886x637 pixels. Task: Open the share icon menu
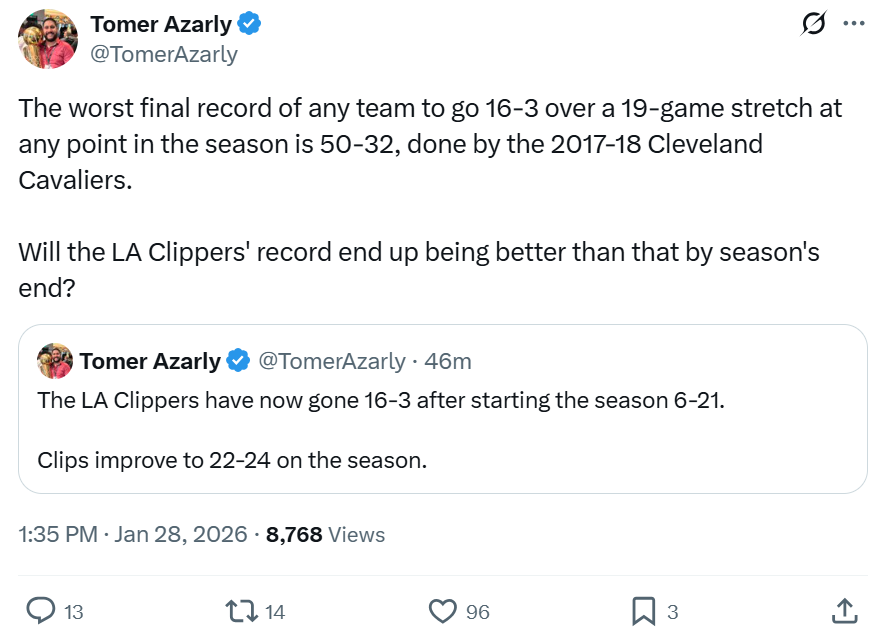click(843, 610)
